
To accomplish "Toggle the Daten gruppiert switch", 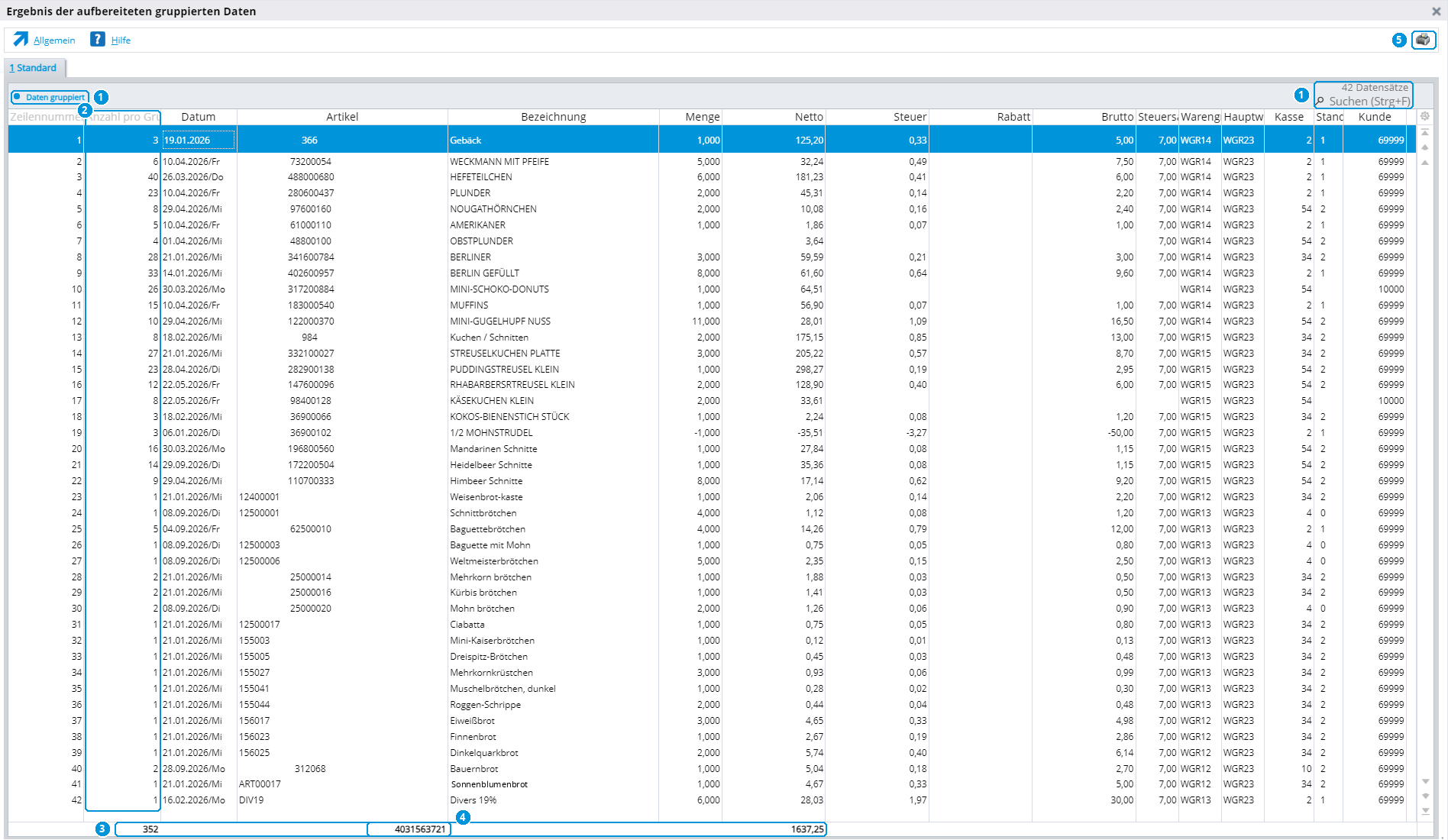I will pos(50,97).
